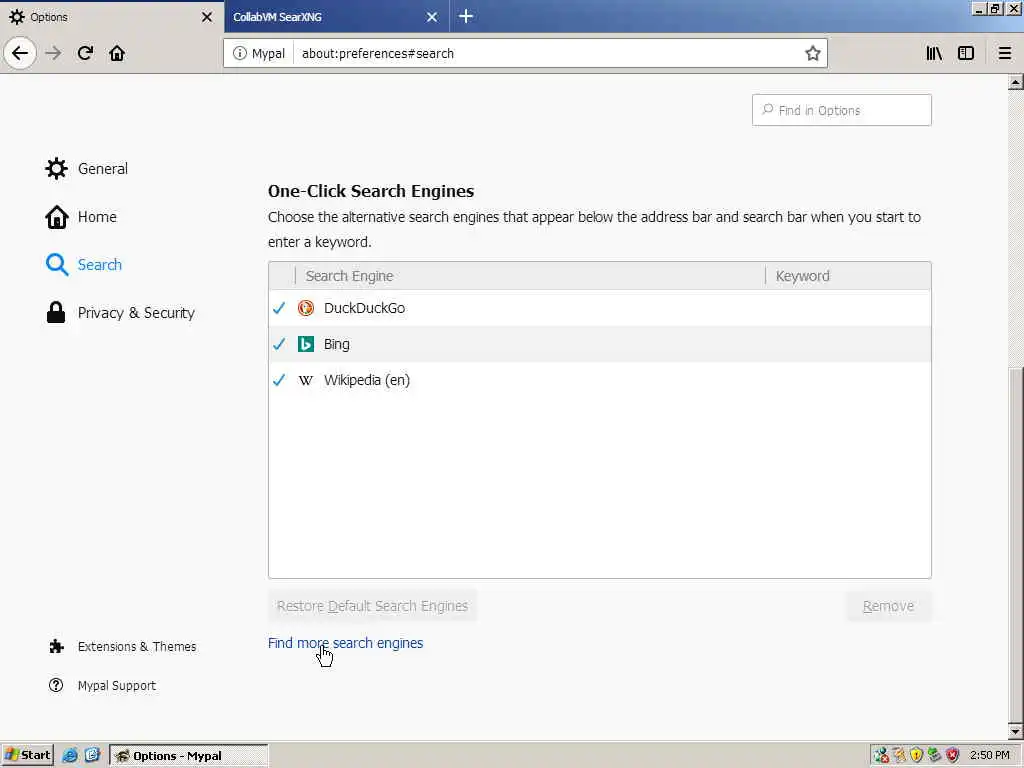The width and height of the screenshot is (1024, 768).
Task: Open a new tab with plus button
Action: coord(466,16)
